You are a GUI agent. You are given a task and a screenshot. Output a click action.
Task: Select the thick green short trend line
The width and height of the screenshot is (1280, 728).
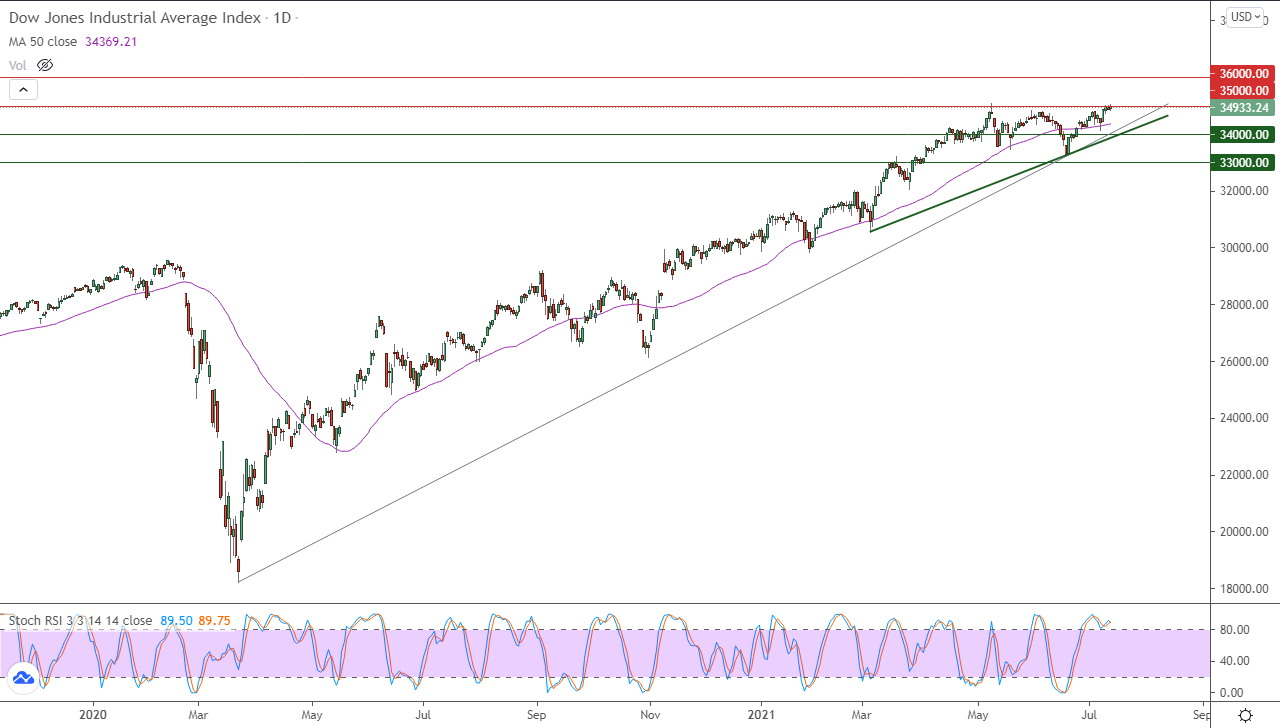click(1019, 174)
